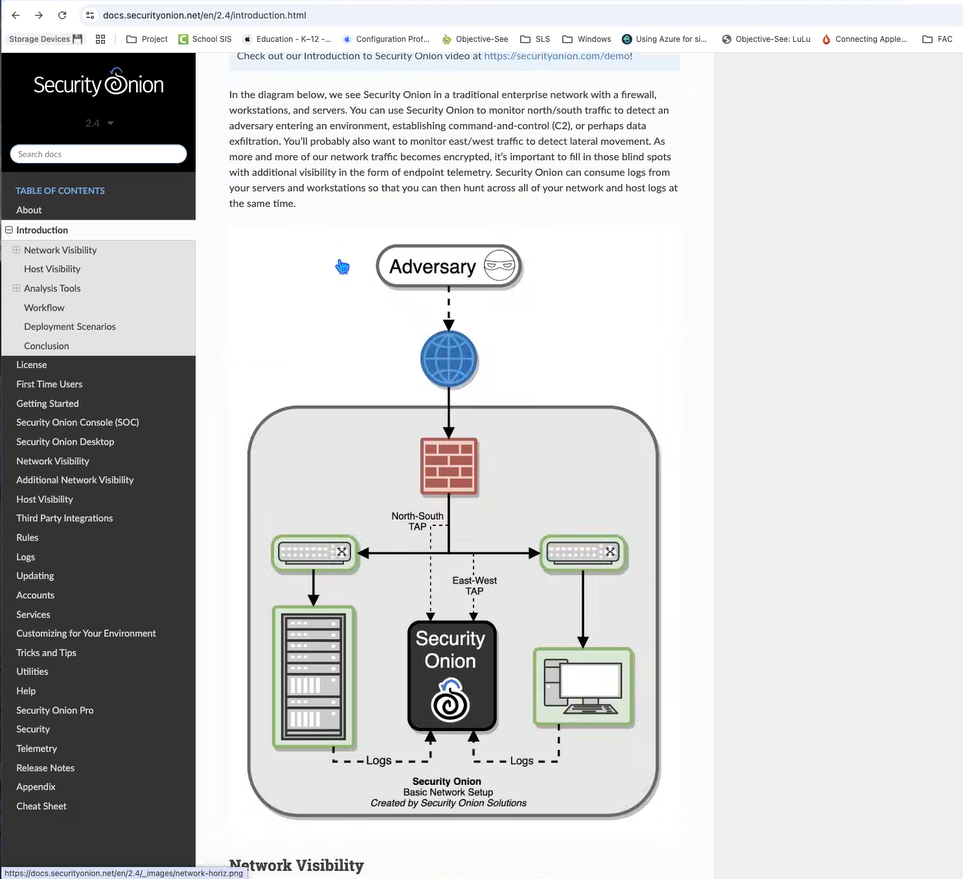Viewport: 963px width, 879px height.
Task: Click the Security Onion logo in sidebar
Action: click(98, 84)
